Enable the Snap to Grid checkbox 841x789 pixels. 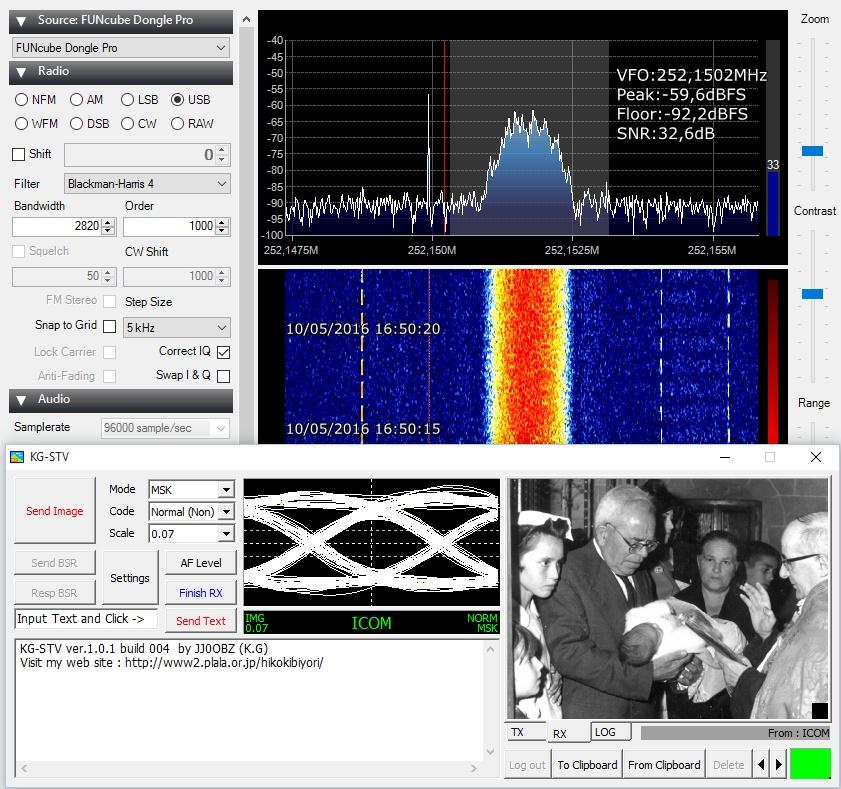[x=110, y=326]
